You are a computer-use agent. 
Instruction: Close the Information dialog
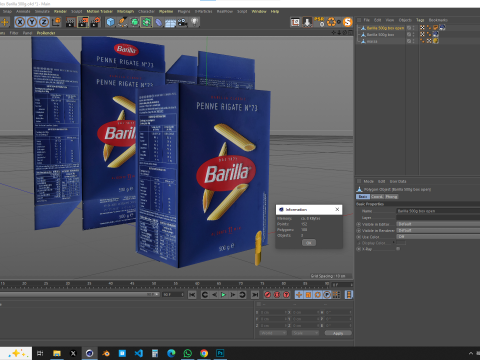337,209
